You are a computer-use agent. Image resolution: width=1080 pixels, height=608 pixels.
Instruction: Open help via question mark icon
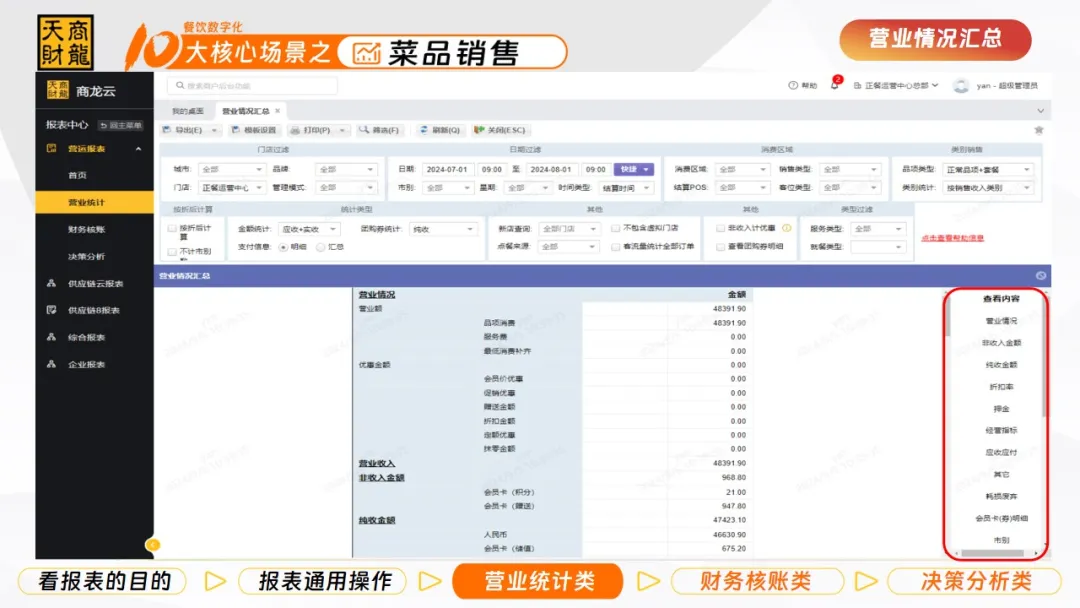[793, 85]
